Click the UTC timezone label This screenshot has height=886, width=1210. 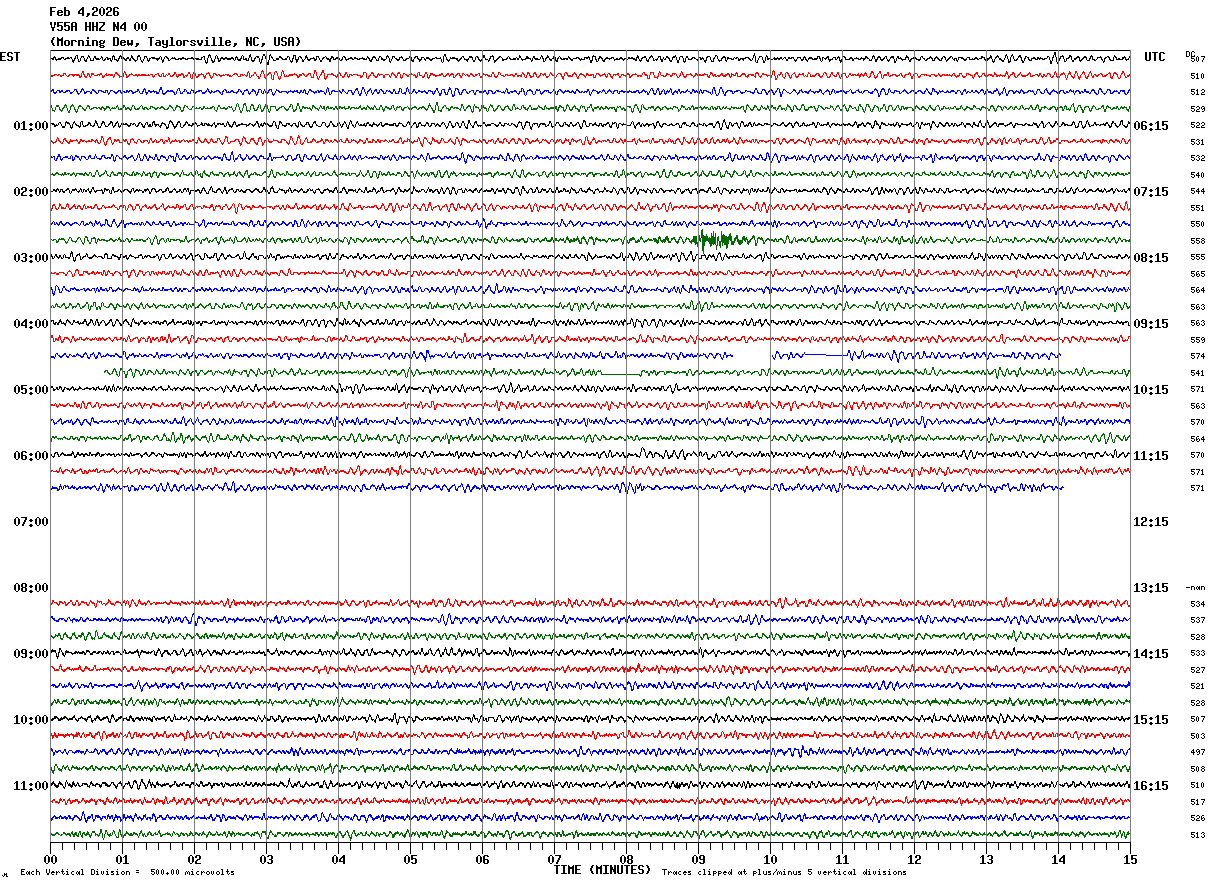pos(1155,57)
